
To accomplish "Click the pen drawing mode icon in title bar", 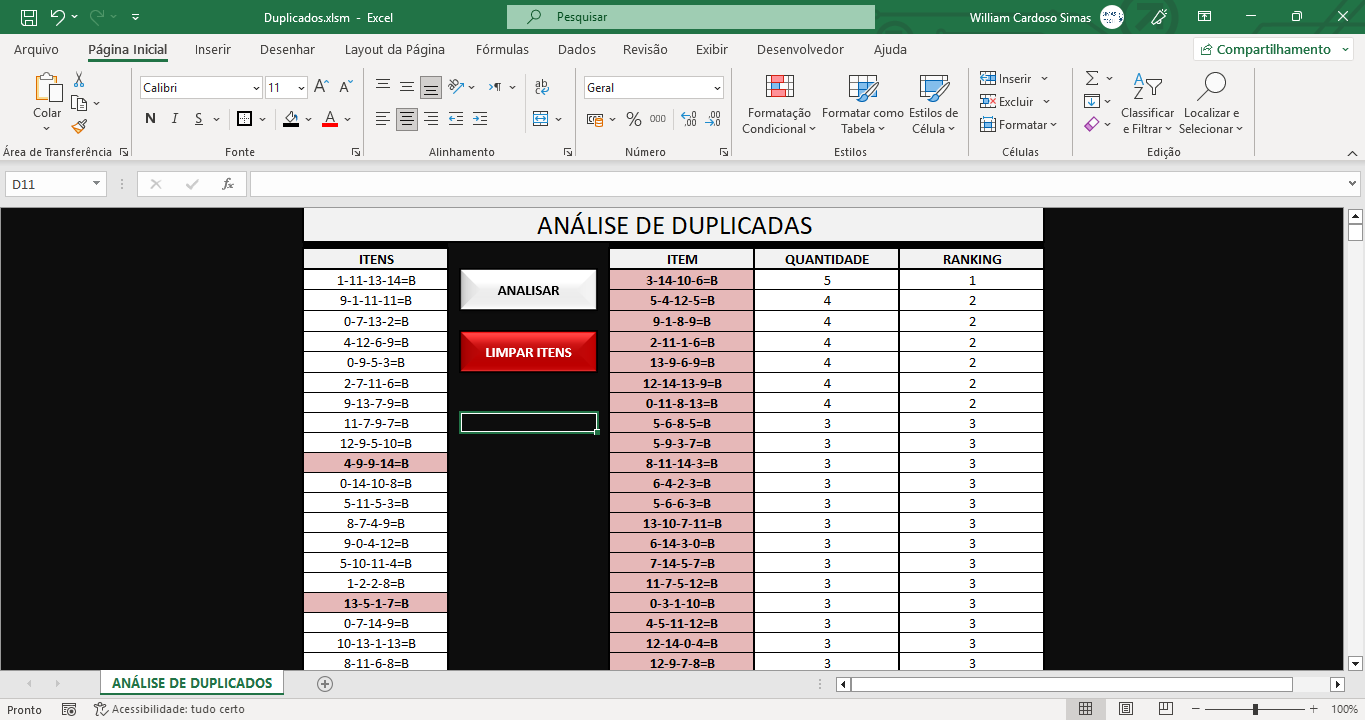I will pos(1159,17).
